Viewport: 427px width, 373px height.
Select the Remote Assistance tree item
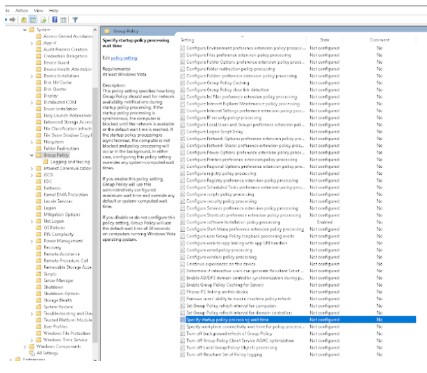click(x=62, y=254)
